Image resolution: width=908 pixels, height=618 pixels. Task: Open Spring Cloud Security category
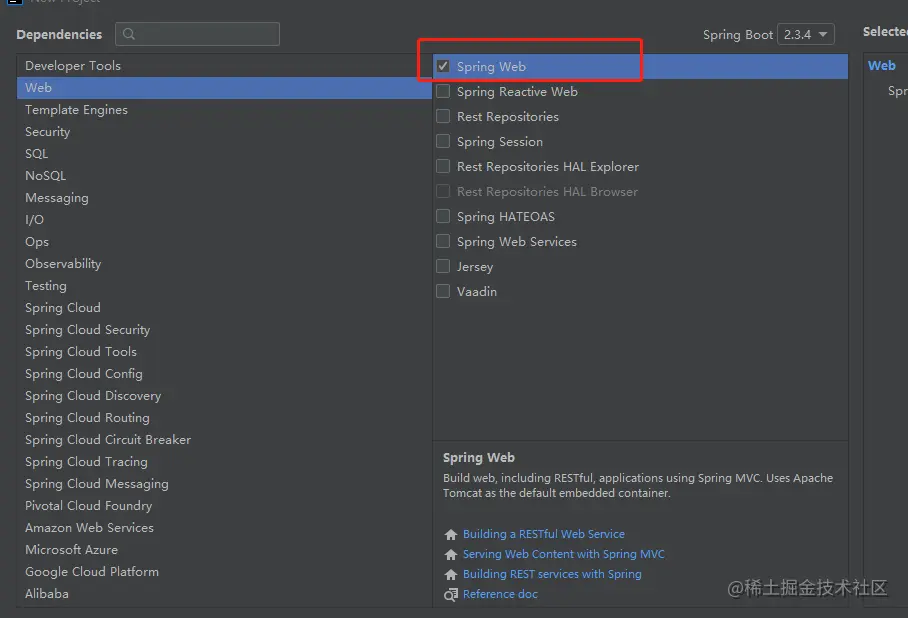point(224,330)
